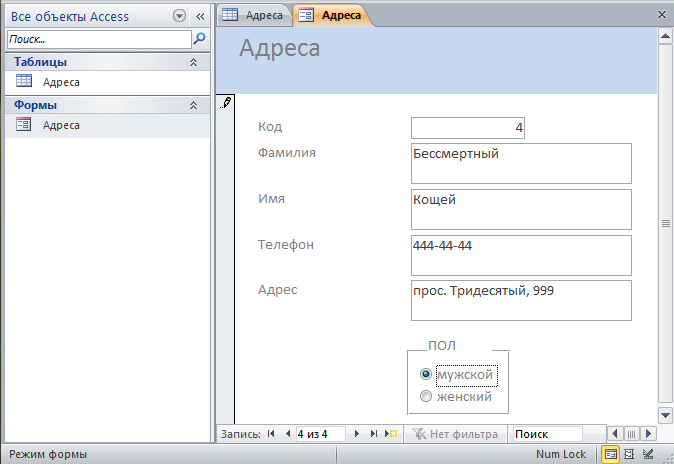This screenshot has height=464, width=674.
Task: Switch to Form view in status bar
Action: tap(610, 454)
